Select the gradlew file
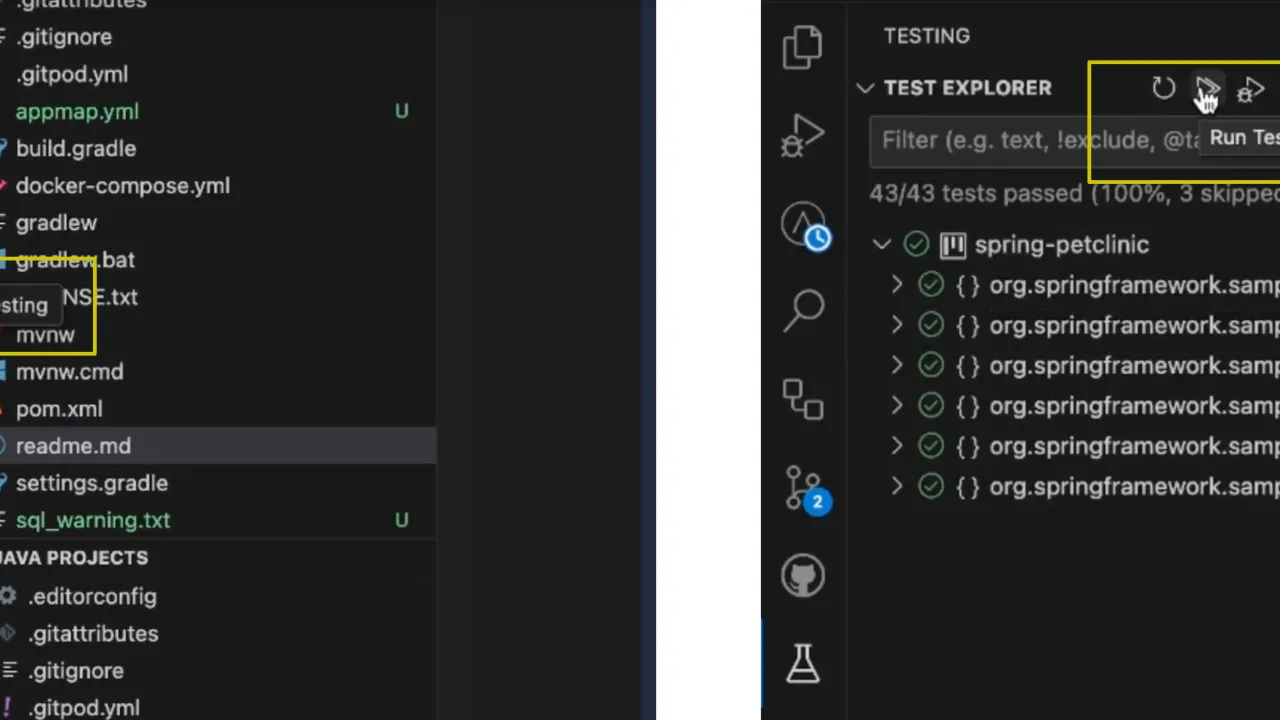This screenshot has height=720, width=1280. tap(56, 223)
